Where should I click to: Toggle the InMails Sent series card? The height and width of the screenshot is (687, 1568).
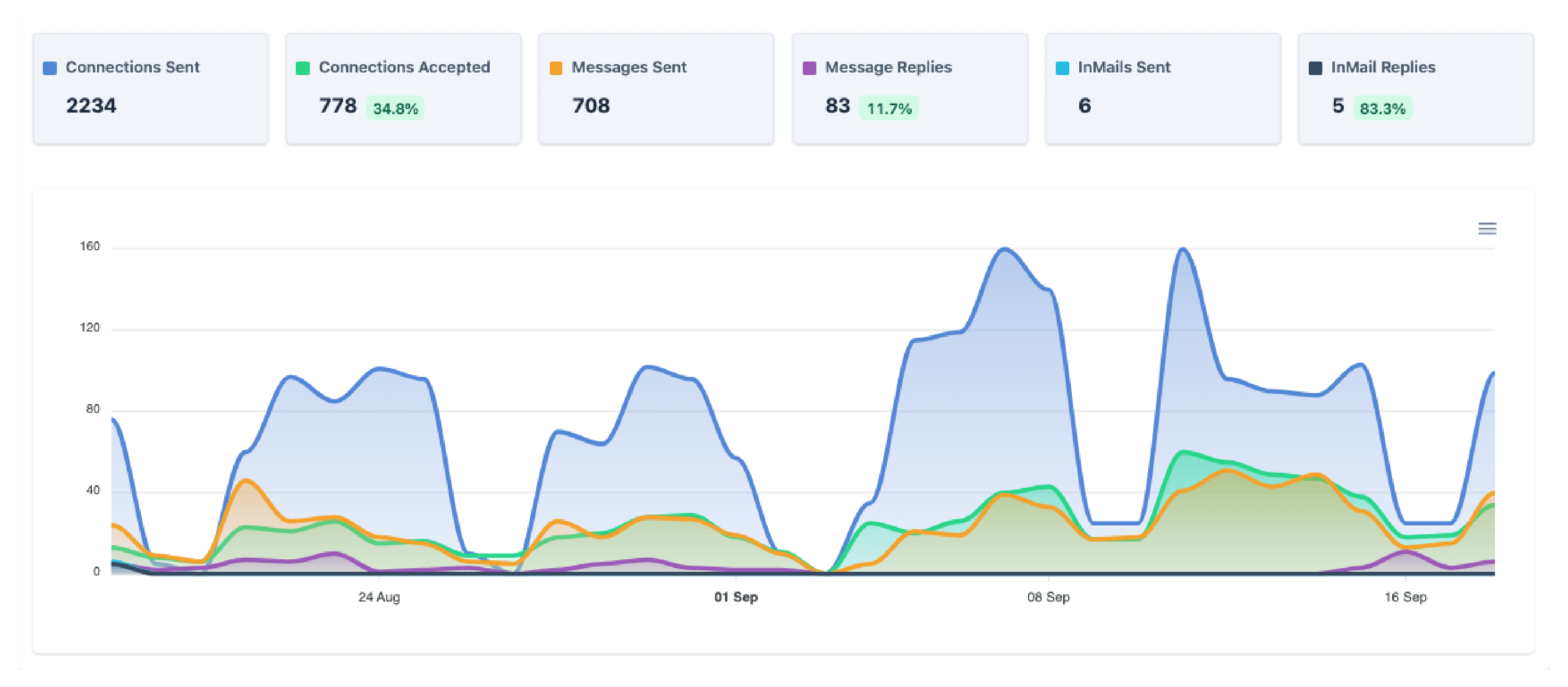click(x=1163, y=89)
